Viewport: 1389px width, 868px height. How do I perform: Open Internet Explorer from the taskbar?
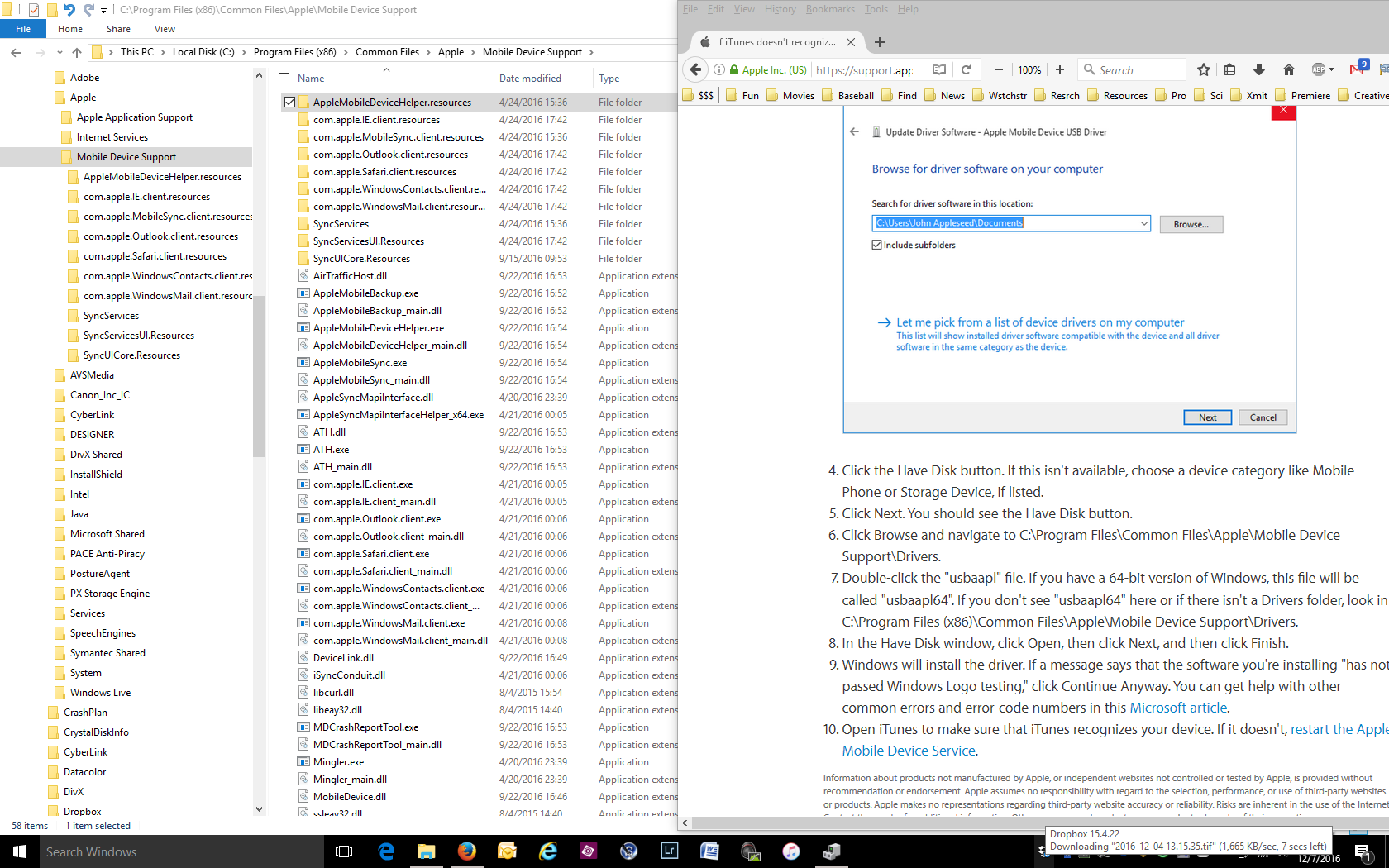point(548,851)
